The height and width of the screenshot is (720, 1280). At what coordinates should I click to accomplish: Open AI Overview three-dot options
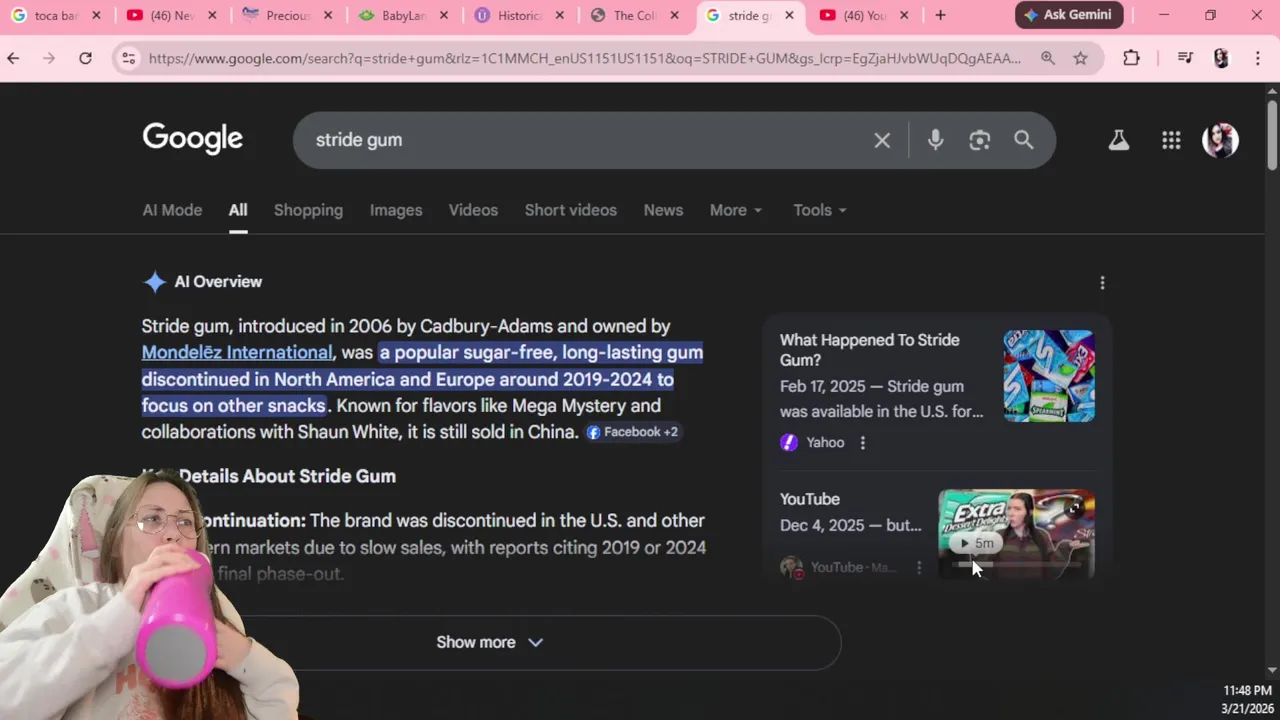tap(1102, 283)
